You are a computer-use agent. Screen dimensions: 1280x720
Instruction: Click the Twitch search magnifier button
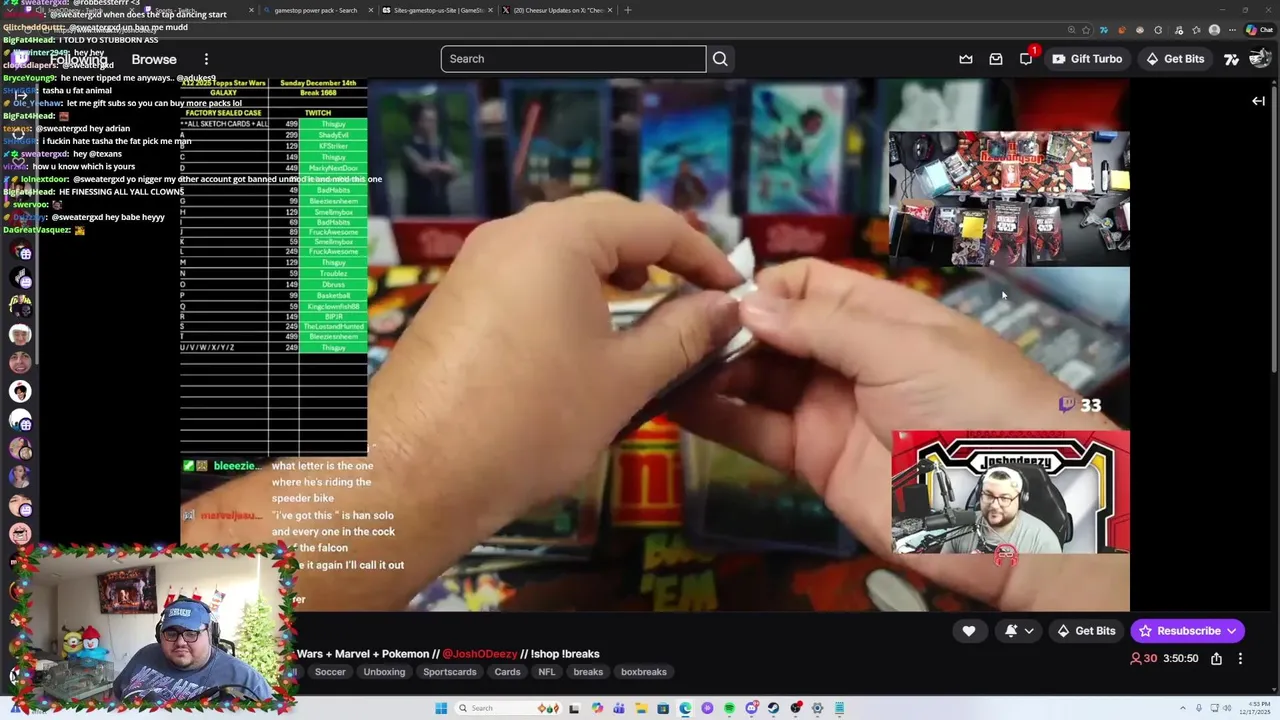click(720, 59)
